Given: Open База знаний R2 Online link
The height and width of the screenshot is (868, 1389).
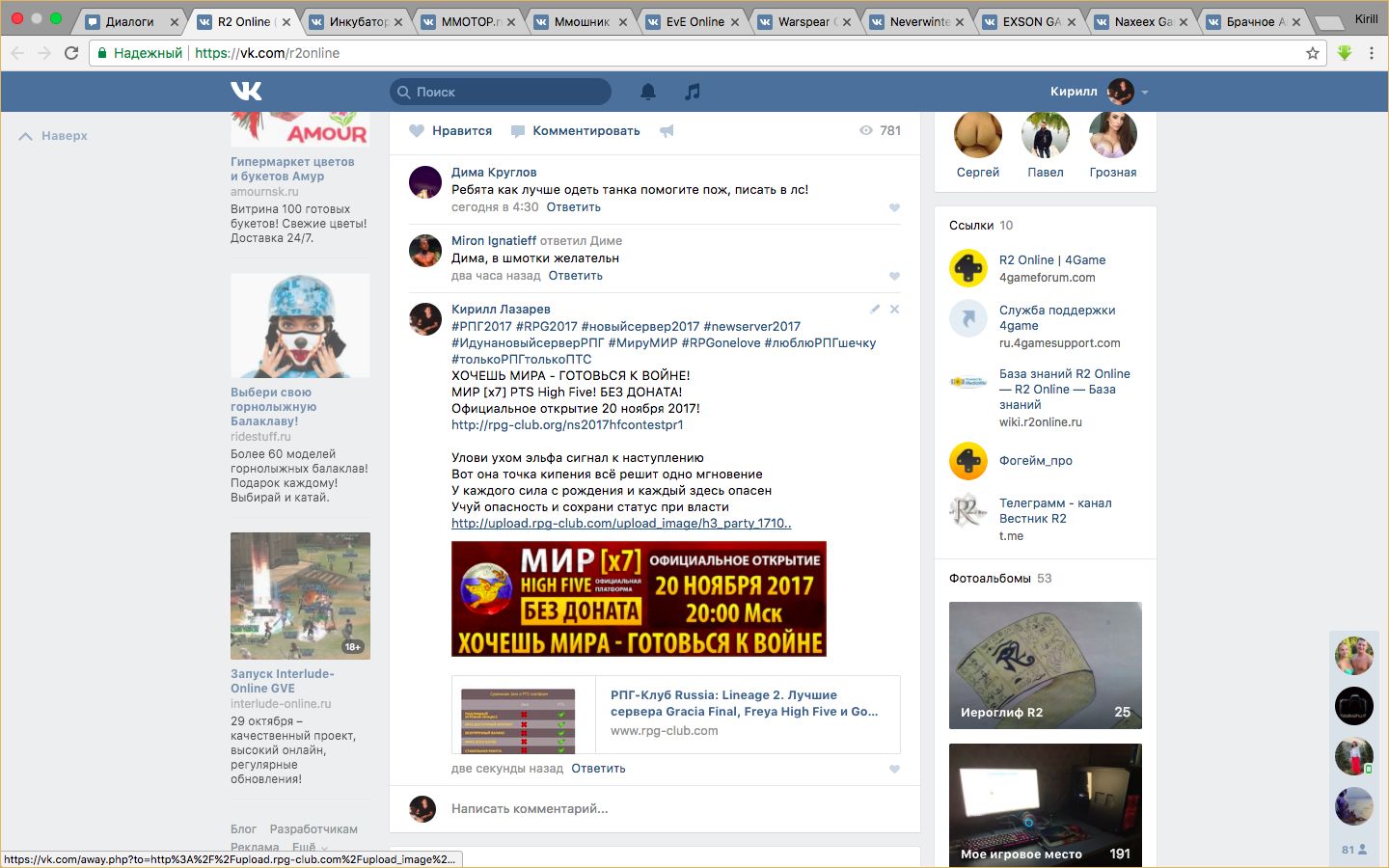Looking at the screenshot, I should tap(1065, 390).
